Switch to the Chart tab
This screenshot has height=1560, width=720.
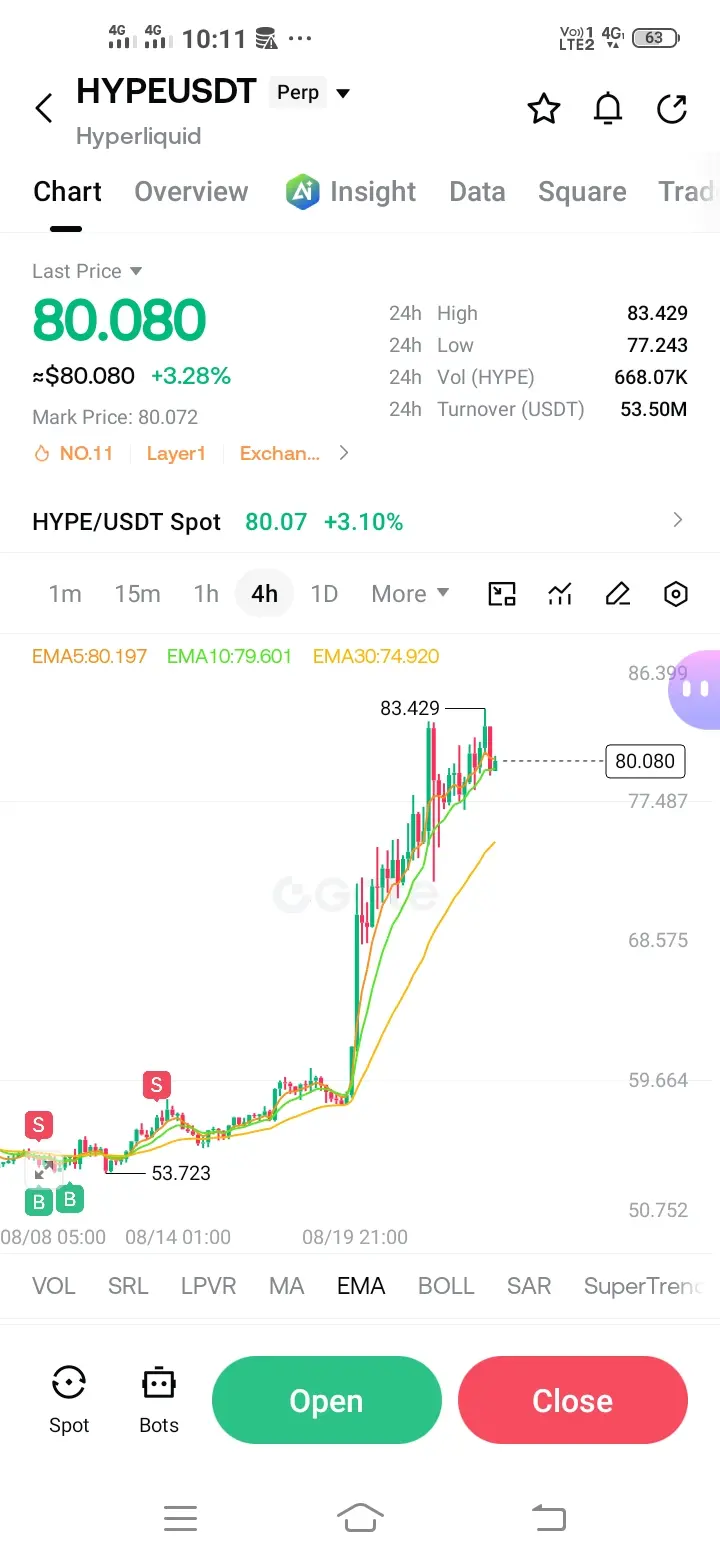pyautogui.click(x=68, y=192)
